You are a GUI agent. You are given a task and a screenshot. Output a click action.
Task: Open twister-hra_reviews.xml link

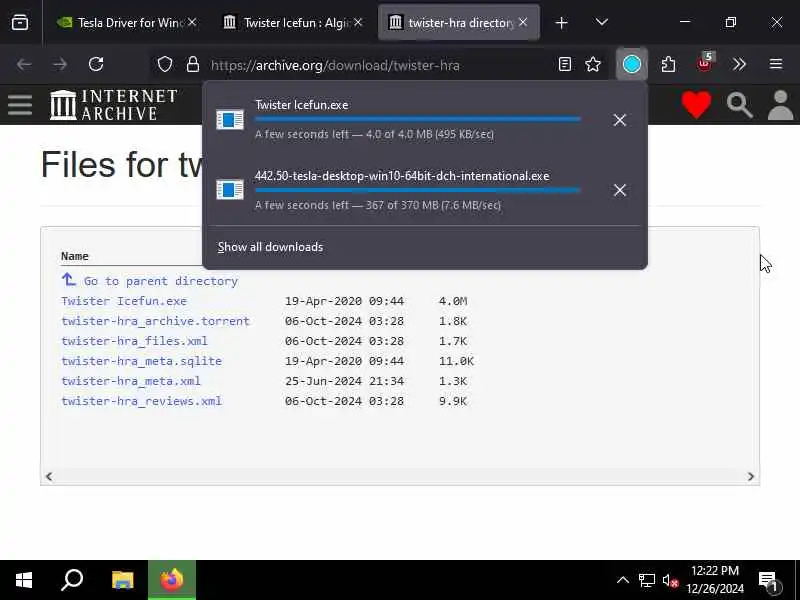141,401
